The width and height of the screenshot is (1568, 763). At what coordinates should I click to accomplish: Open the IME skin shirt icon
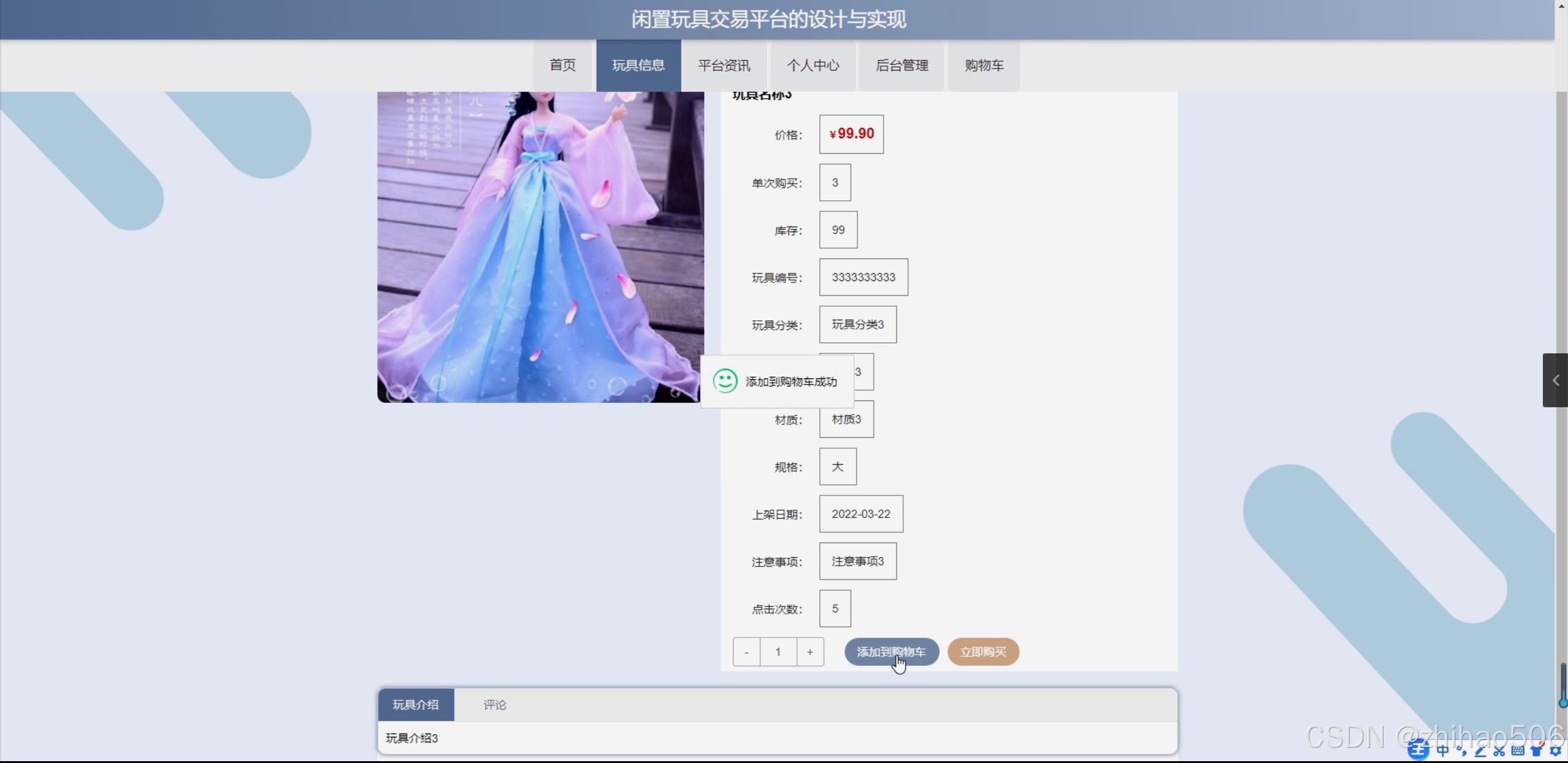click(x=1537, y=751)
